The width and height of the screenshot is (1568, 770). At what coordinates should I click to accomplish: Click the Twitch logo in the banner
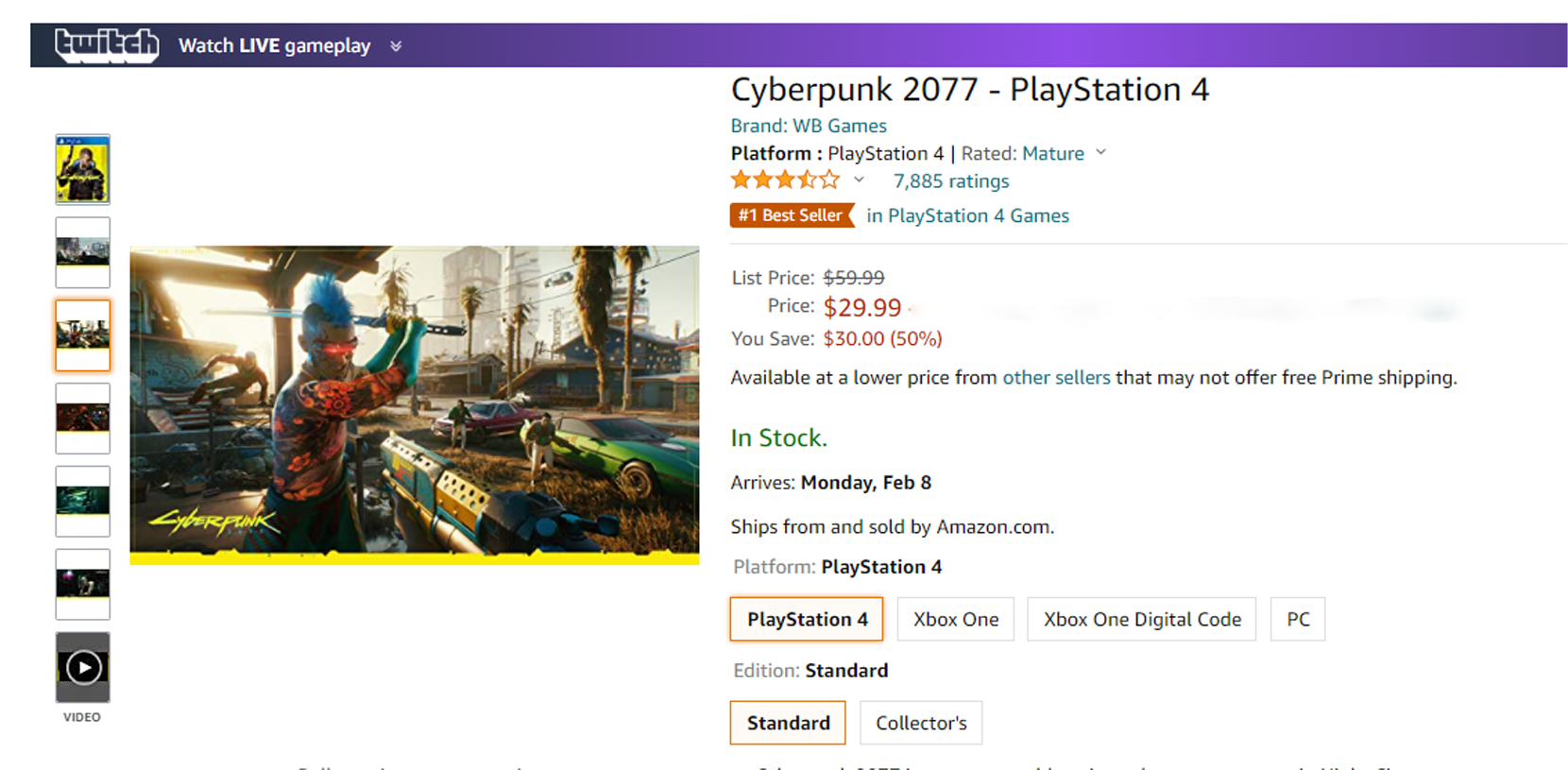pos(106,45)
